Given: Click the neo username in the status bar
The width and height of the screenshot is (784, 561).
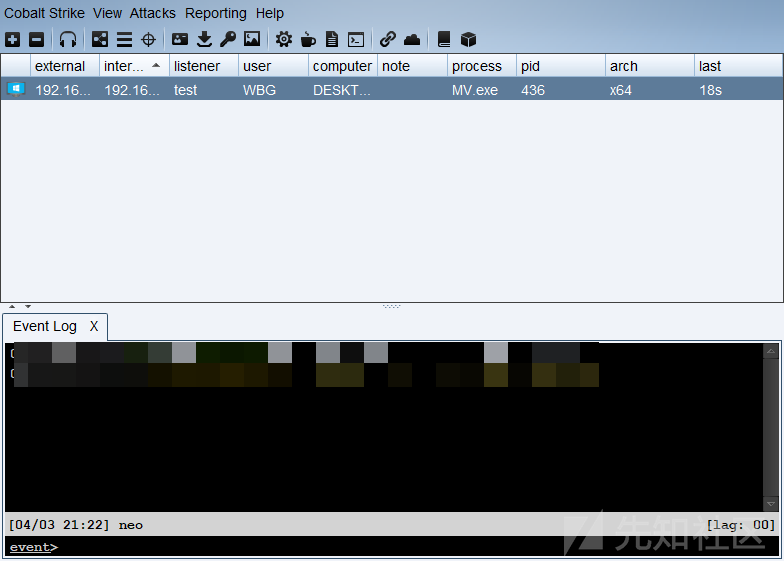Looking at the screenshot, I should (131, 525).
